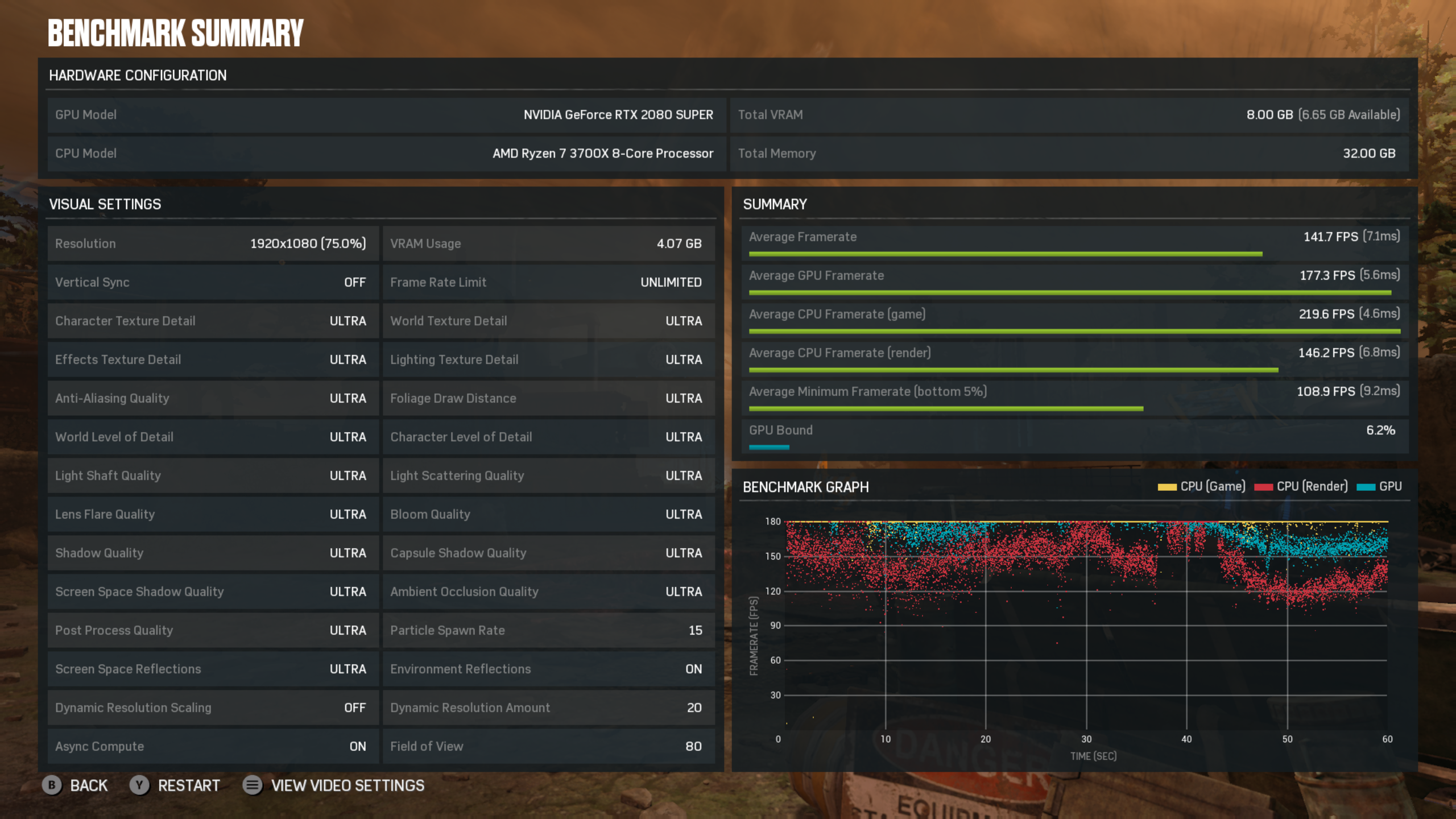1456x819 pixels.
Task: Select the Post Process Quality row
Action: (x=213, y=630)
